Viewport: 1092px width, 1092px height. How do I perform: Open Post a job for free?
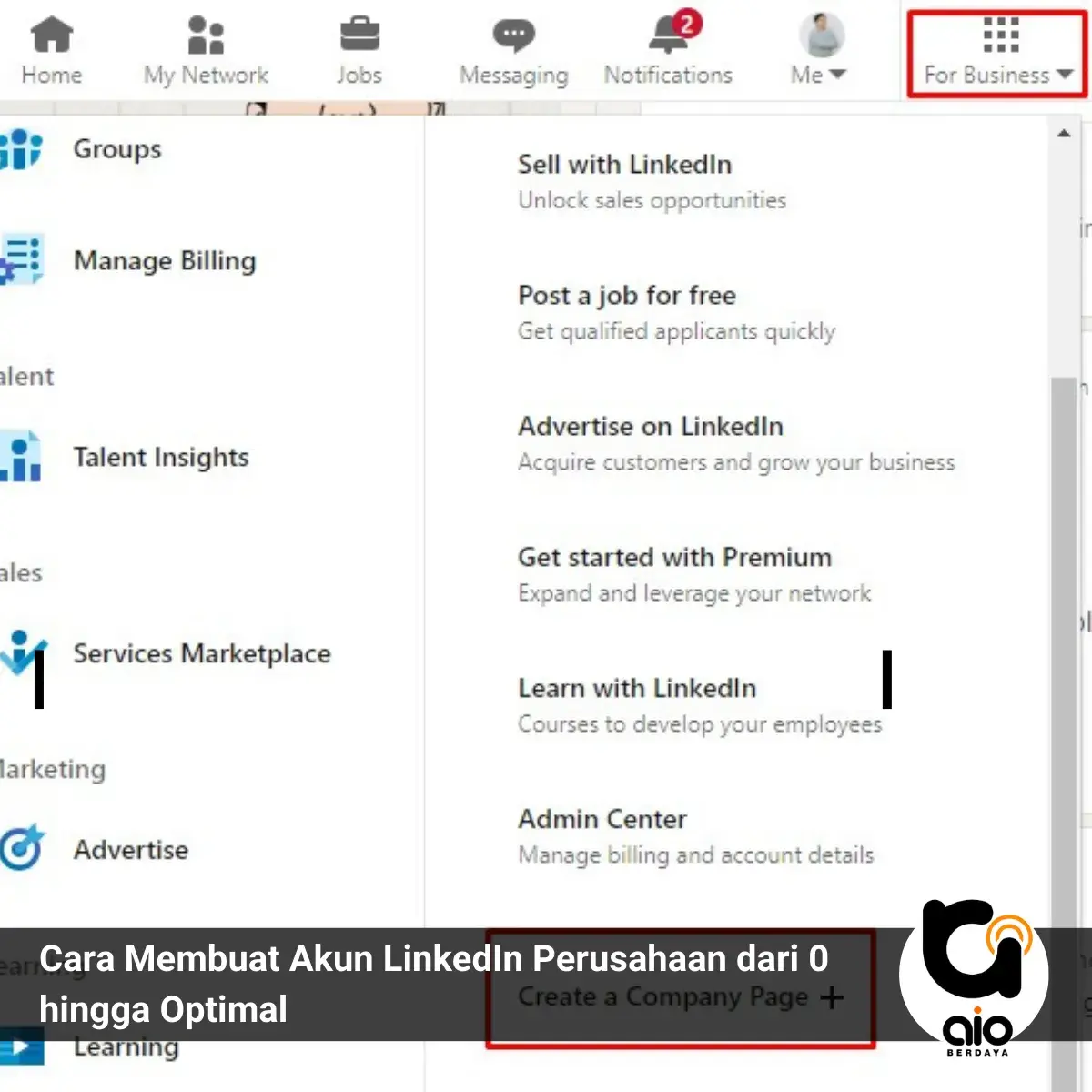[x=627, y=296]
